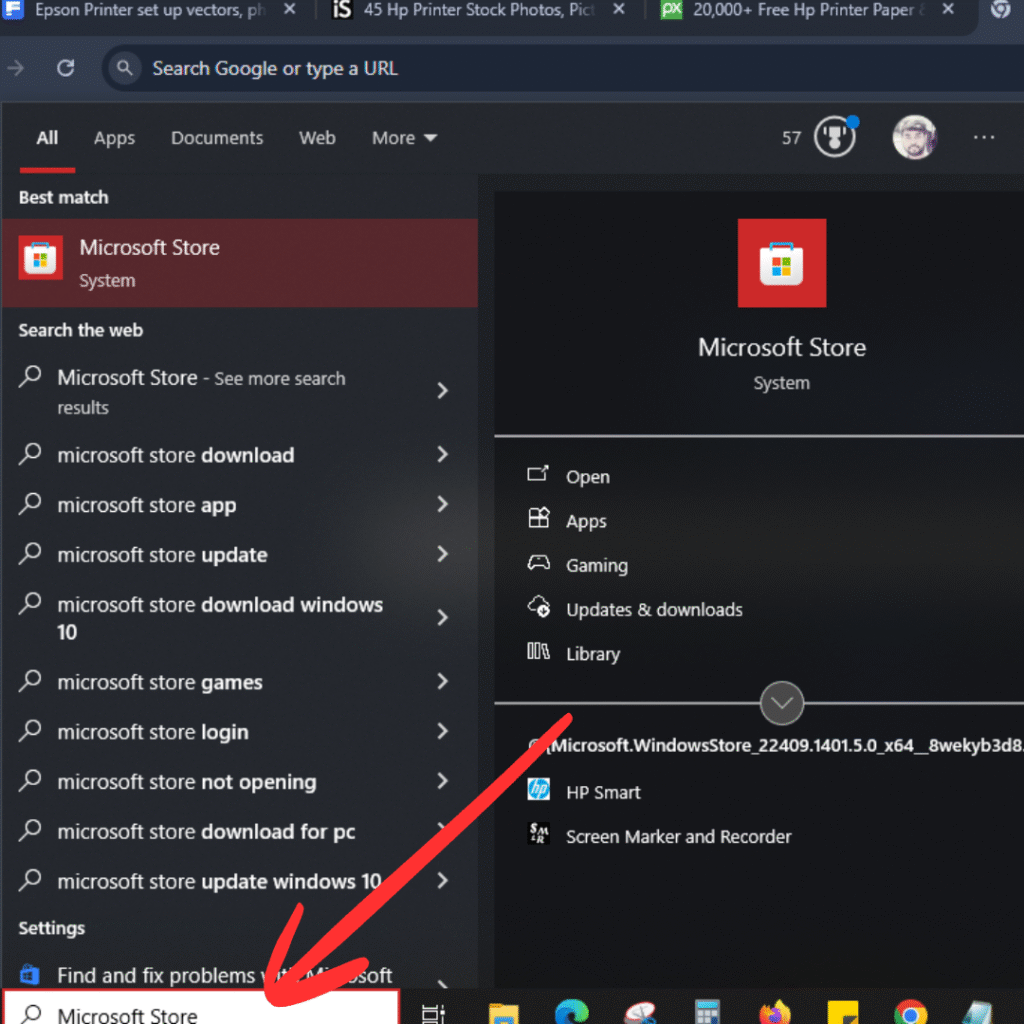Click the large Microsoft Store tile icon
The height and width of the screenshot is (1024, 1024).
[782, 263]
